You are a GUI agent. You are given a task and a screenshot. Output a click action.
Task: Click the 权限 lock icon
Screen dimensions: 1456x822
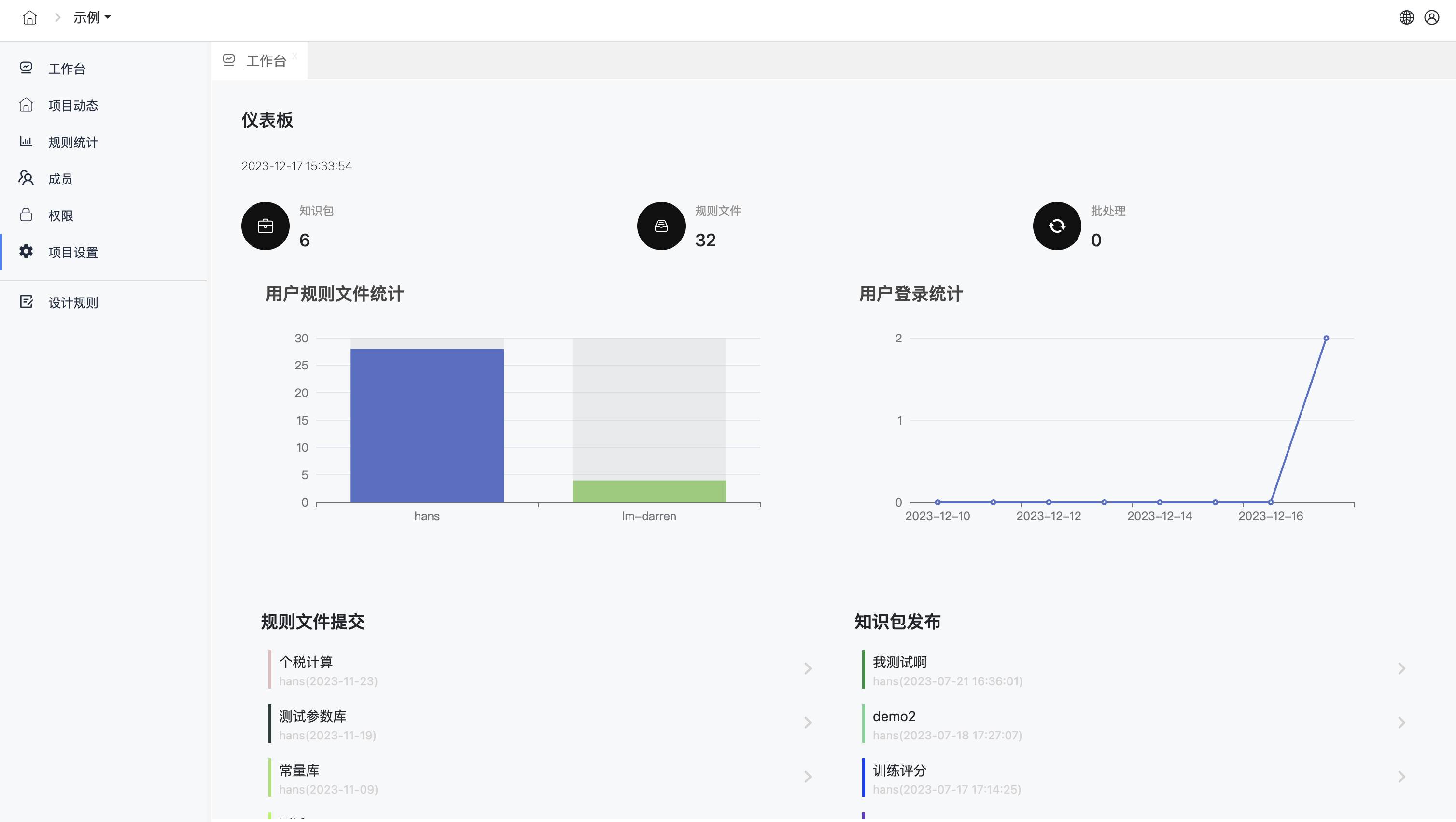(26, 215)
